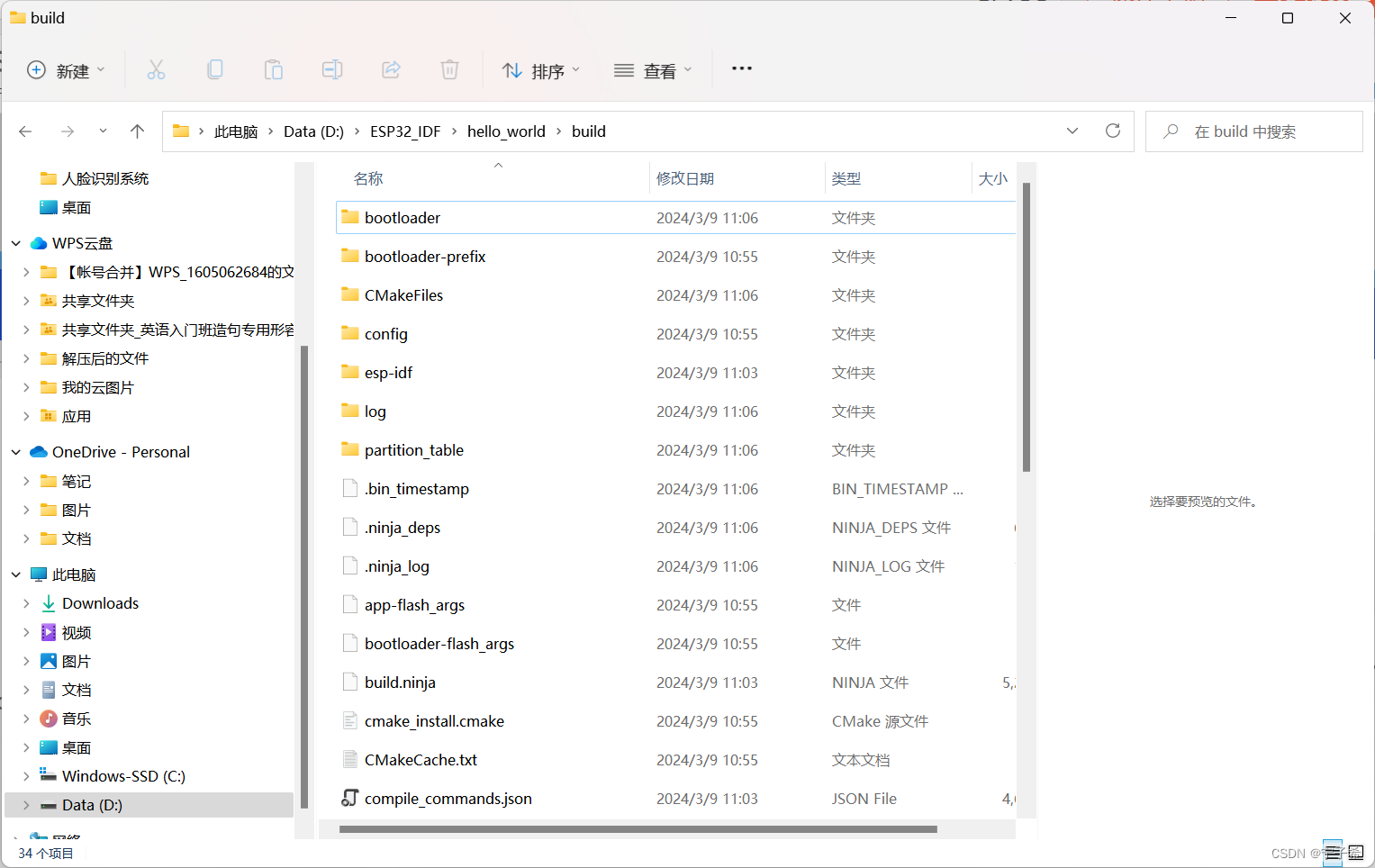Select the build.ninja file name
Screen dimensions: 1375x868
tap(400, 683)
